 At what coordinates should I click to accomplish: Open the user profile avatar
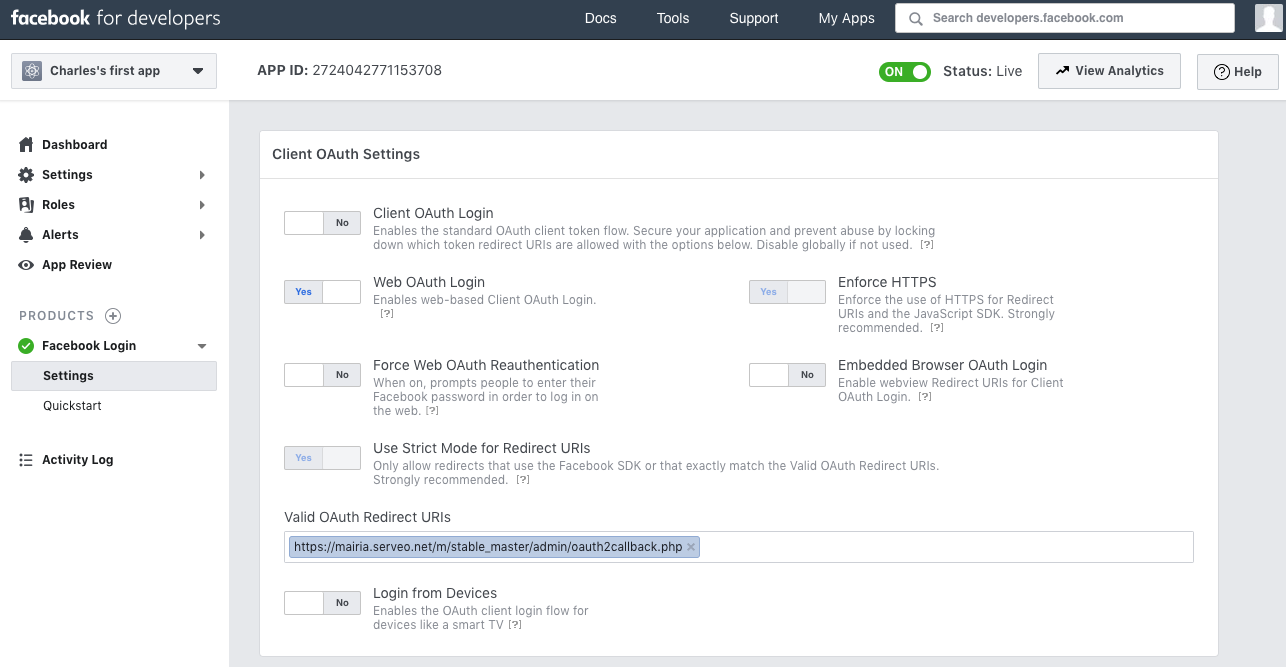click(1268, 18)
